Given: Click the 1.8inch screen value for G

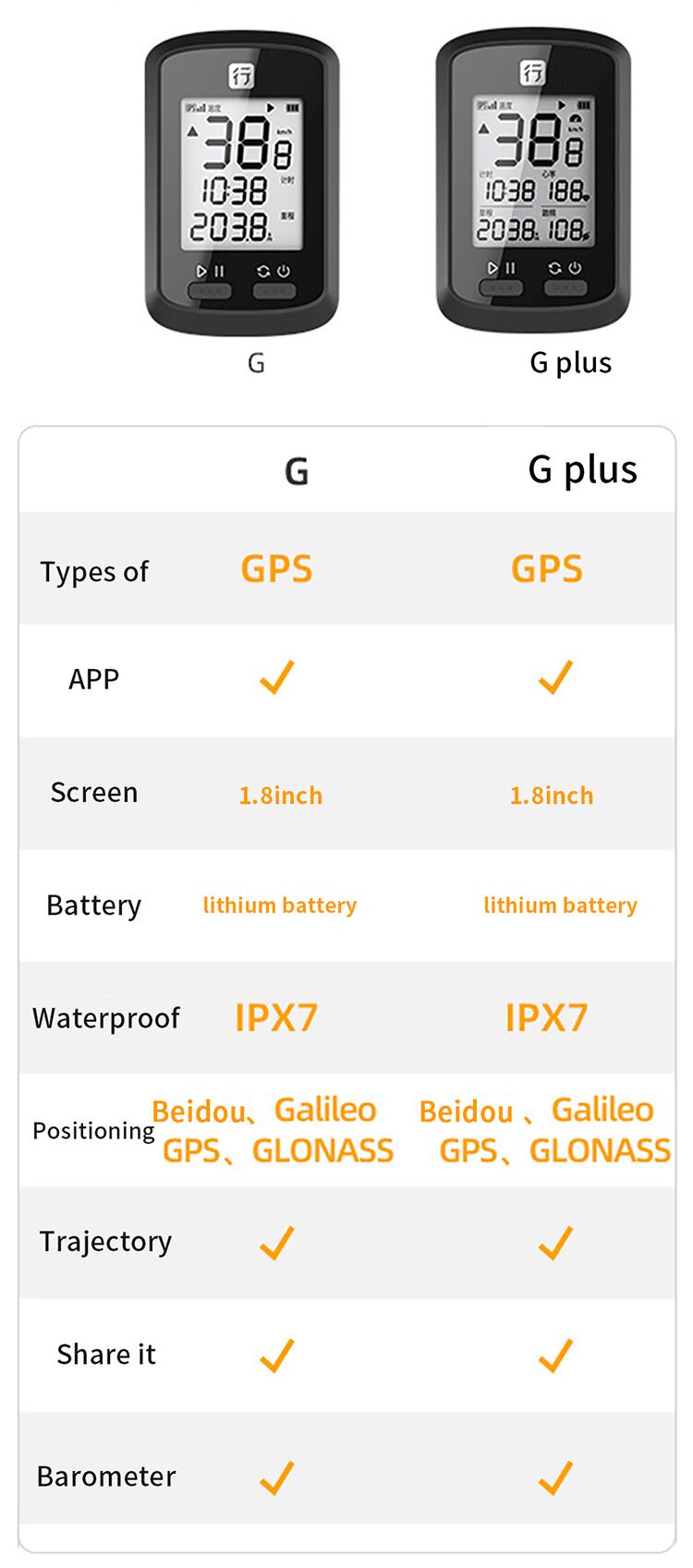Looking at the screenshot, I should tap(280, 796).
